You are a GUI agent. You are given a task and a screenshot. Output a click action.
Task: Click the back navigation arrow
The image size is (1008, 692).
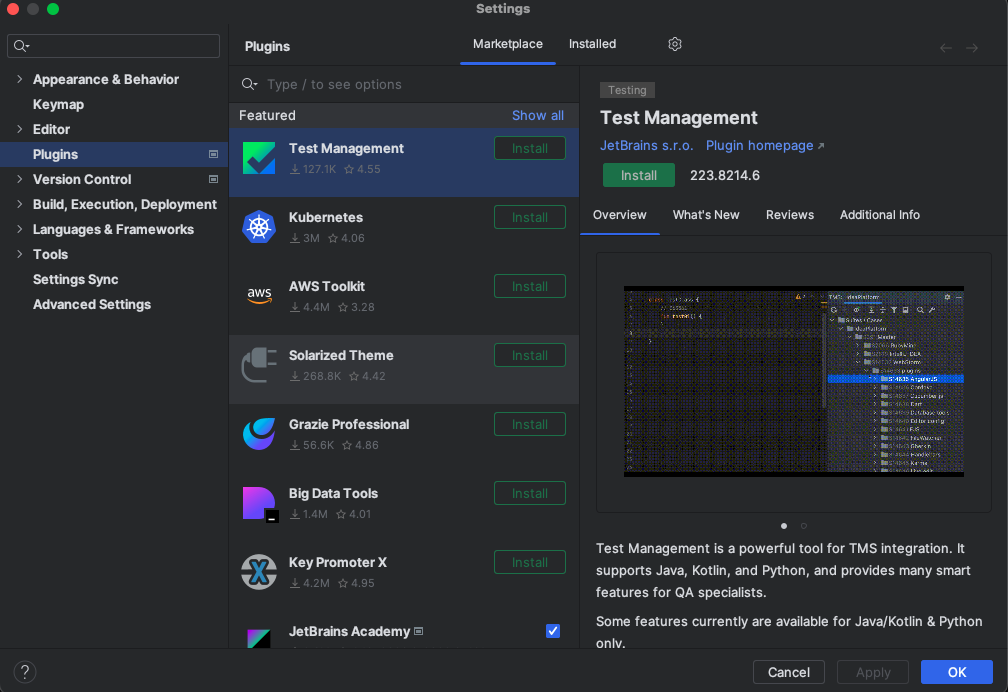point(946,48)
